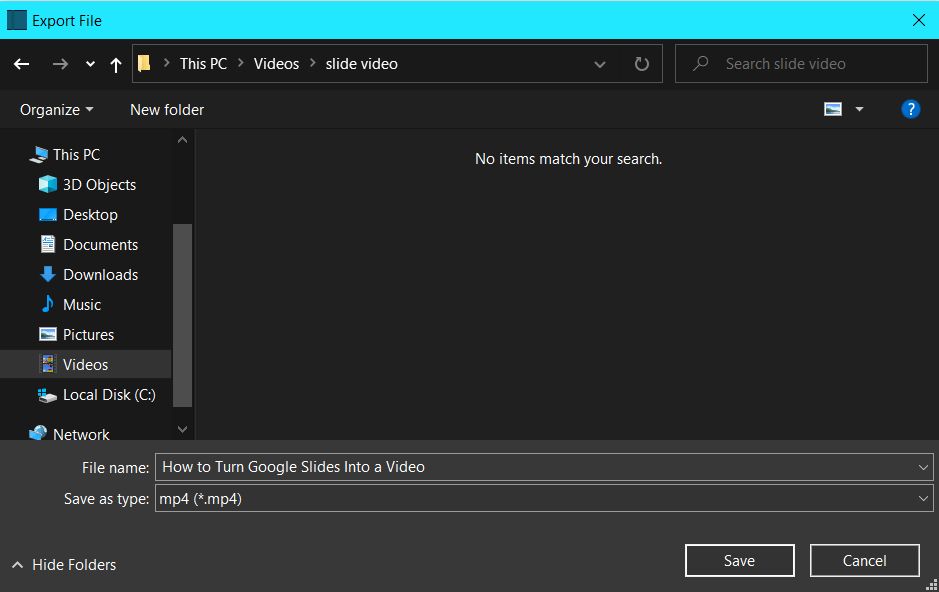939x592 pixels.
Task: Navigate back with the back arrow
Action: point(21,63)
